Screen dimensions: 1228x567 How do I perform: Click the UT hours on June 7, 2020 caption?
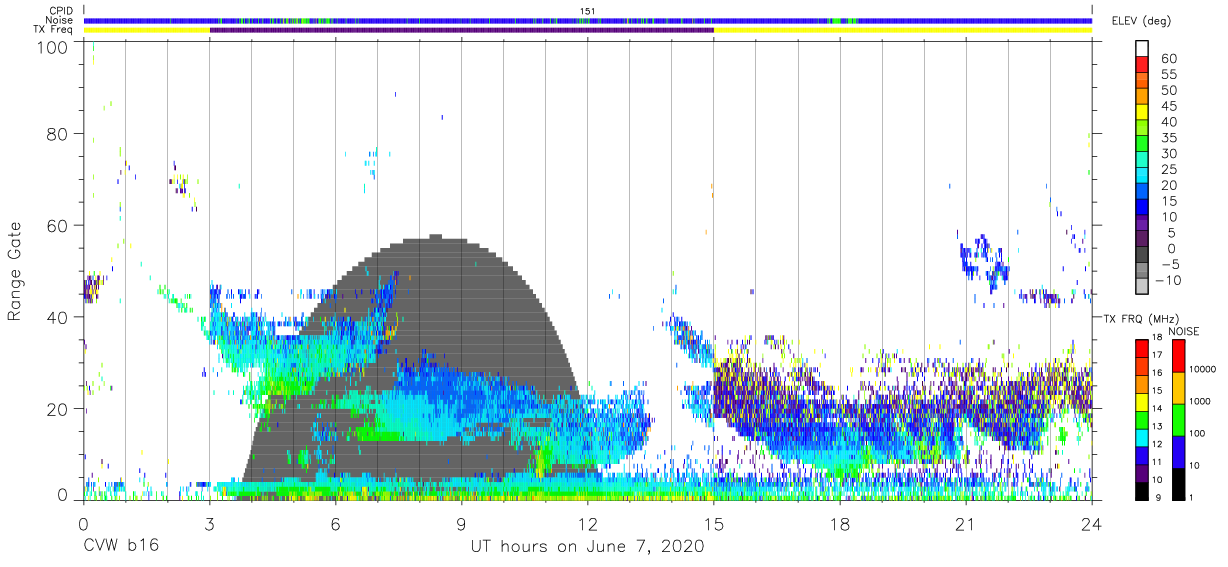point(587,547)
